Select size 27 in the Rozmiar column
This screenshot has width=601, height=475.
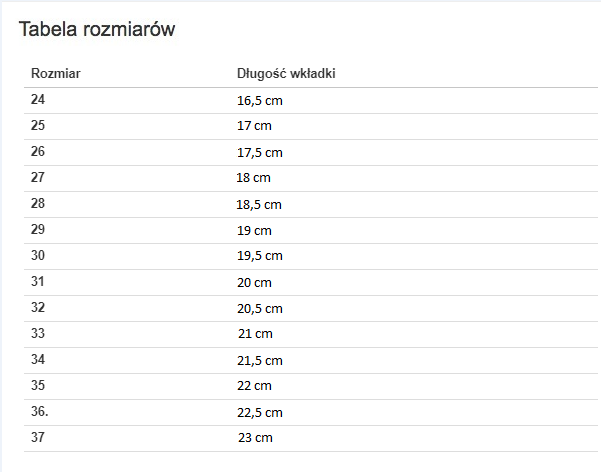(38, 178)
